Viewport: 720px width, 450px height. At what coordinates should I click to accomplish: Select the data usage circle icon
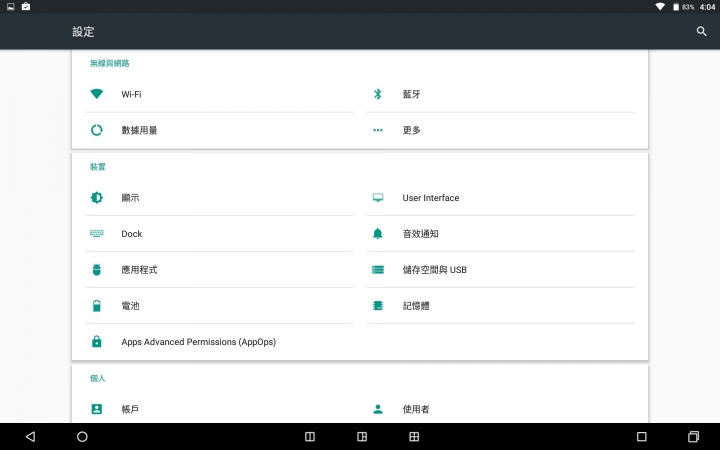[96, 130]
